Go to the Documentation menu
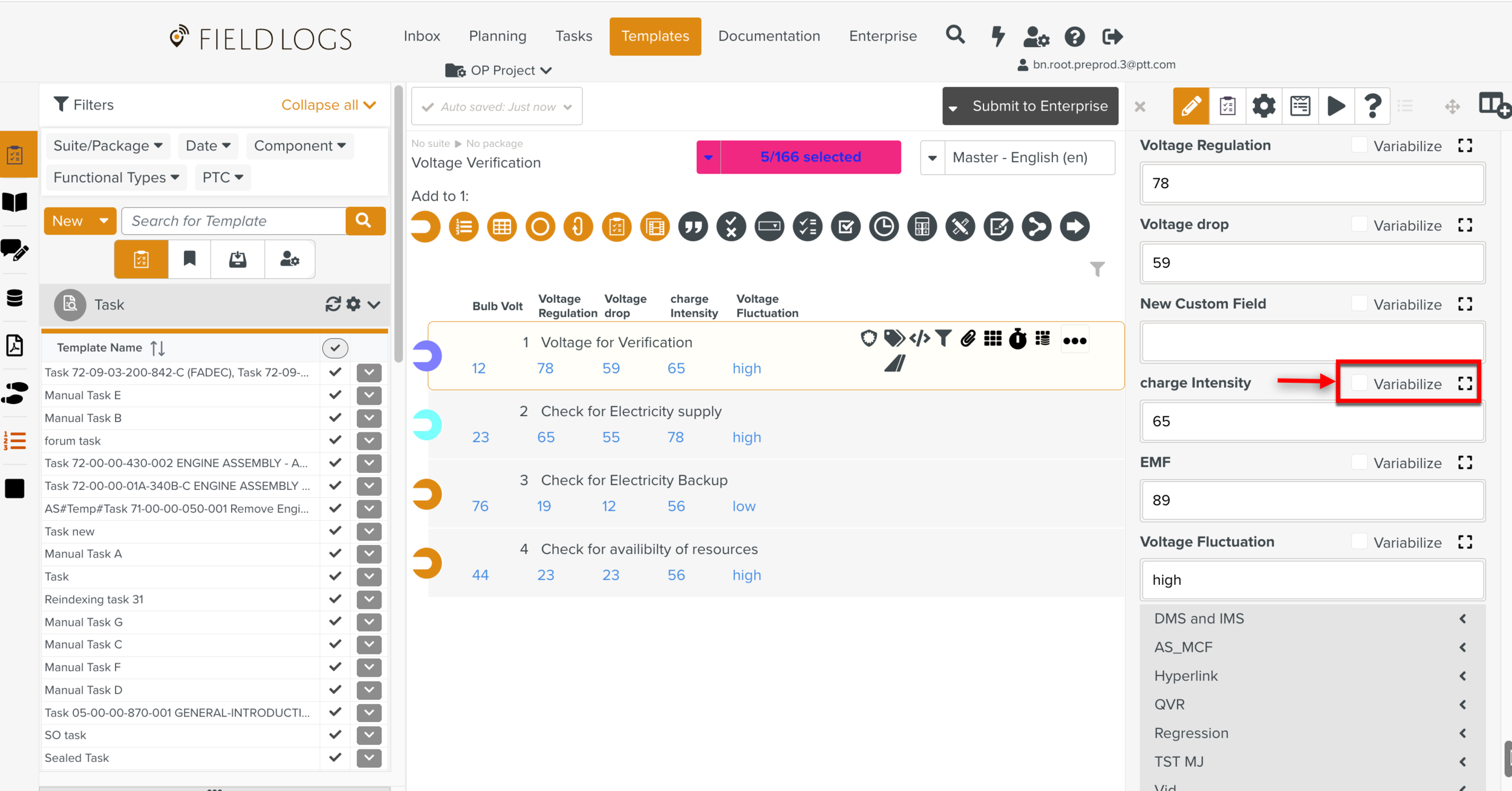 point(769,36)
